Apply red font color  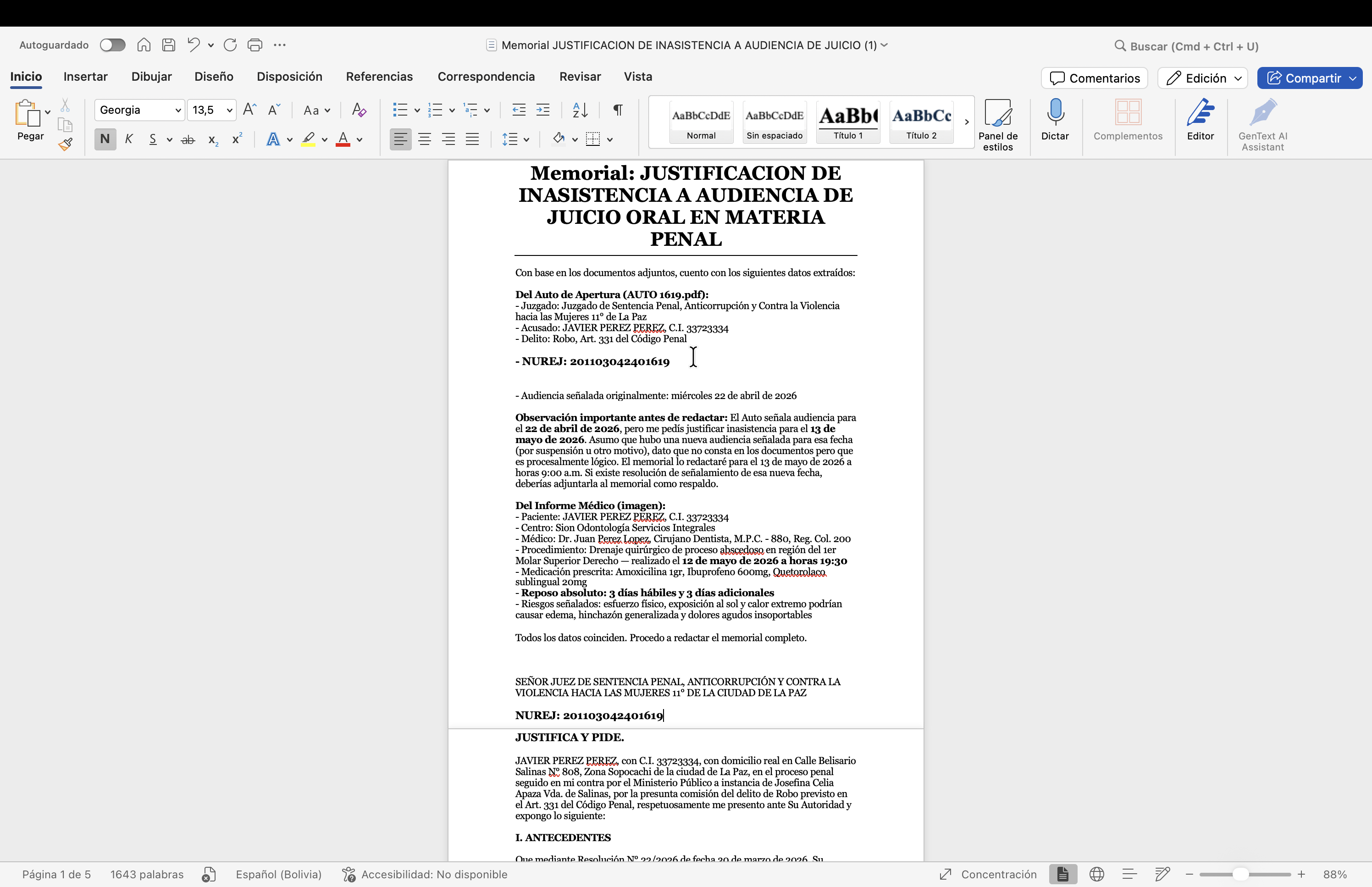click(343, 139)
